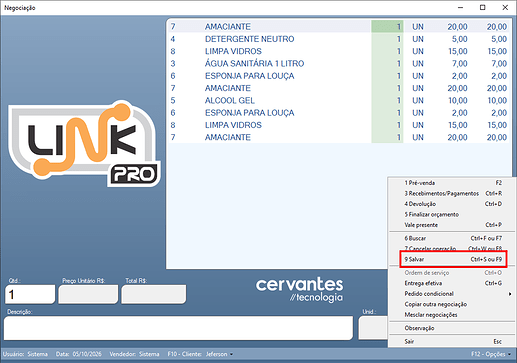Focus the 'Descrição' text box

(178, 328)
